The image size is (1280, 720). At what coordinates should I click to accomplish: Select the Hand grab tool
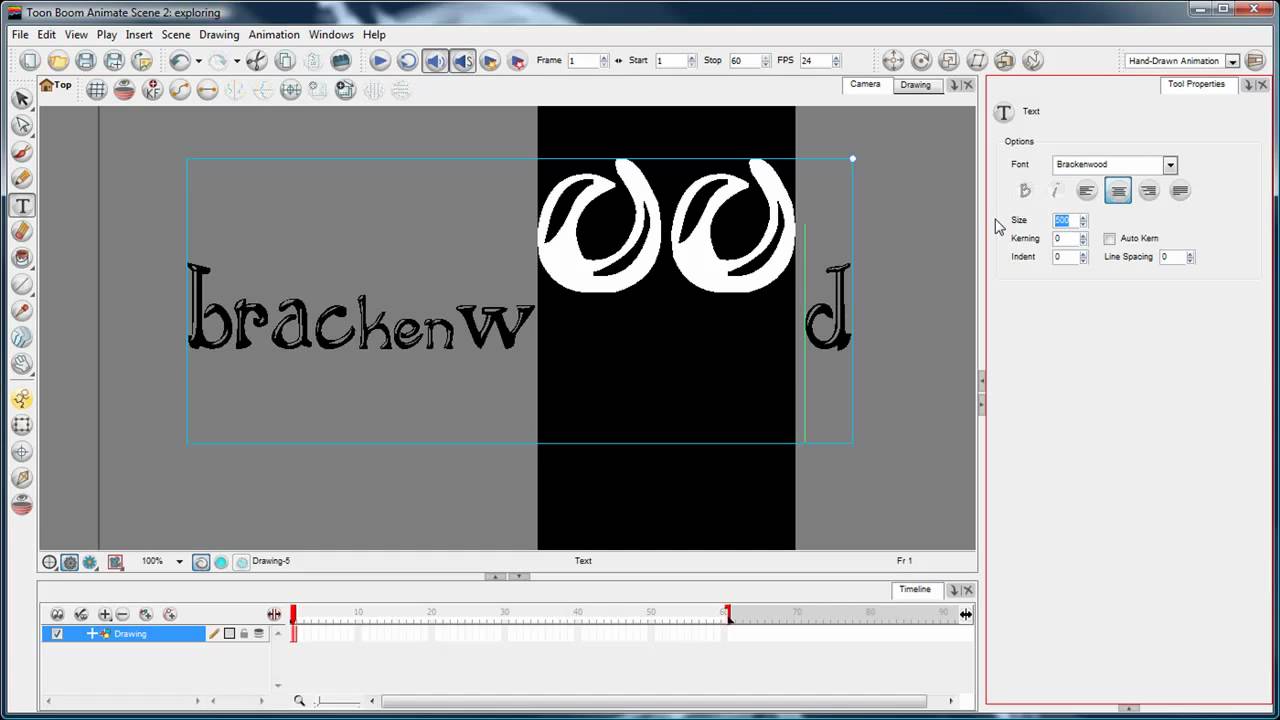pos(22,364)
